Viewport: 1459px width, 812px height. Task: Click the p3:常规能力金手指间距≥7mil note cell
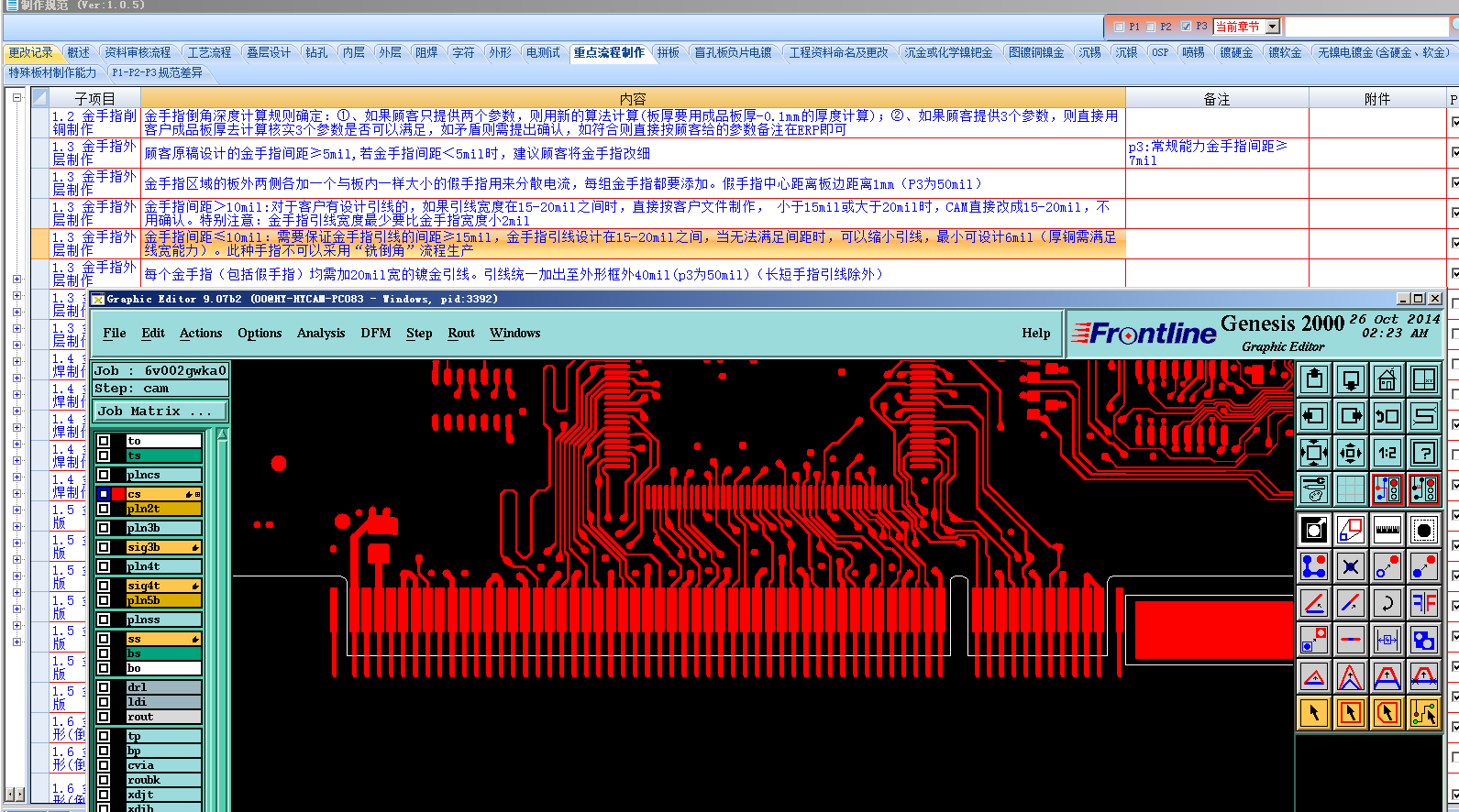pos(1217,153)
